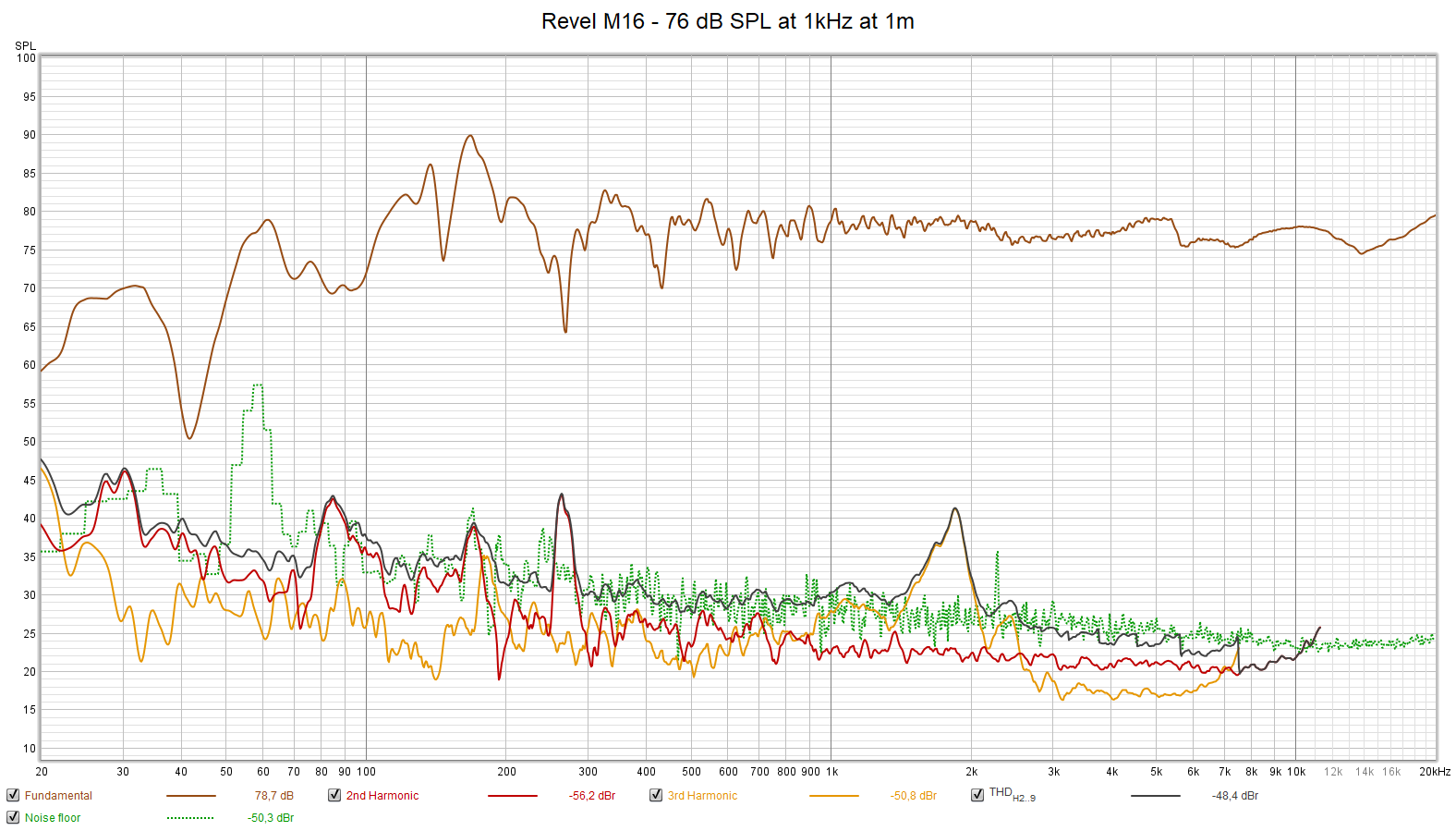The height and width of the screenshot is (831, 1456).
Task: Click the 200 frequency axis label
Action: 506,772
